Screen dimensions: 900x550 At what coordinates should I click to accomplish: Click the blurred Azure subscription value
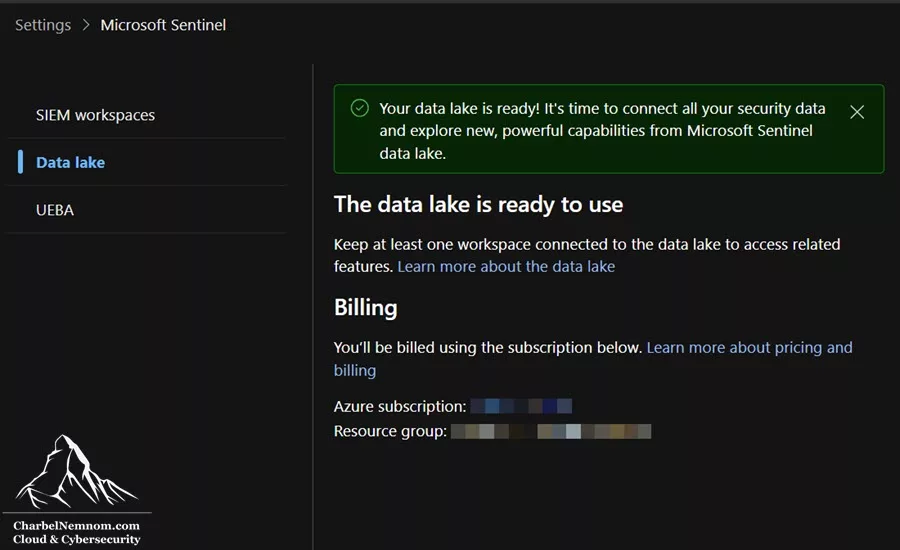pyautogui.click(x=521, y=406)
